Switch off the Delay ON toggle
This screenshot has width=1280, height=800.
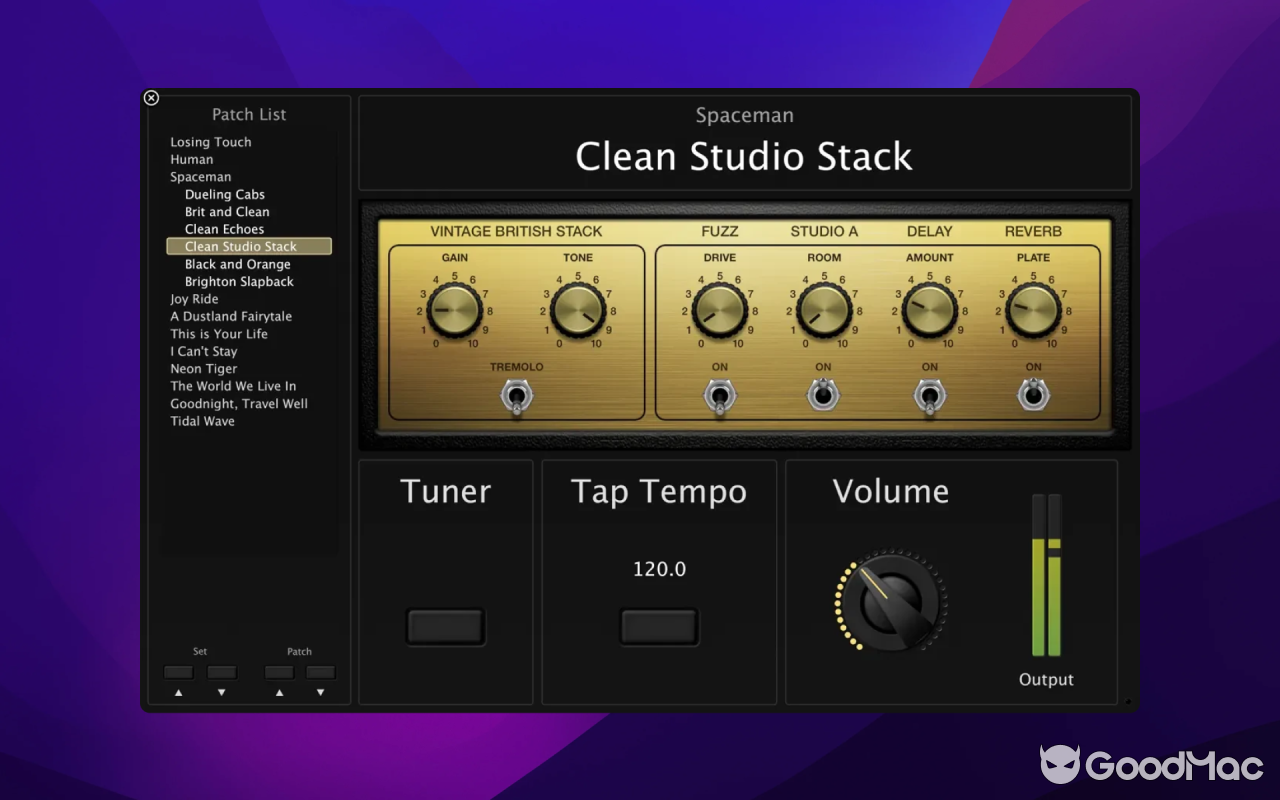click(929, 396)
